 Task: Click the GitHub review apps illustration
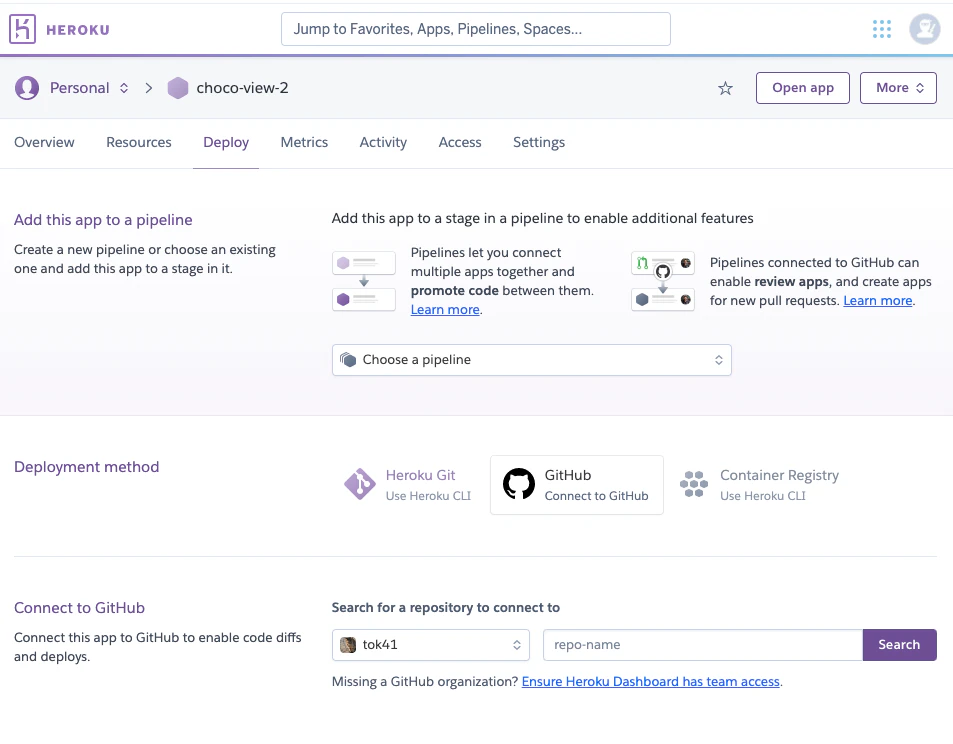662,281
